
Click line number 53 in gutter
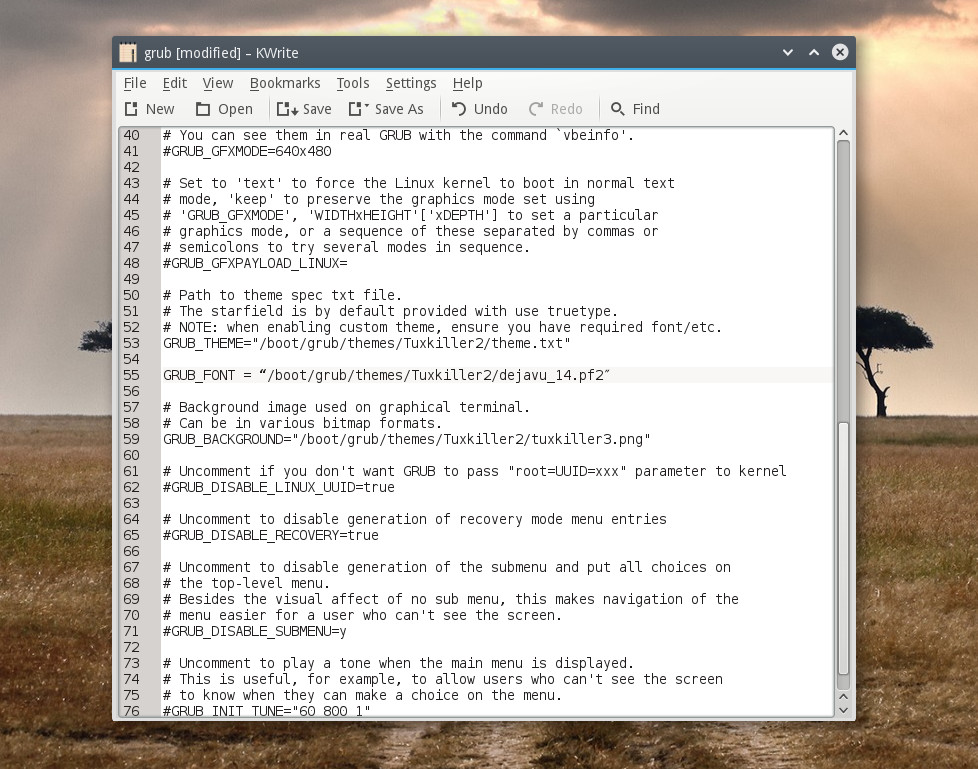(132, 343)
